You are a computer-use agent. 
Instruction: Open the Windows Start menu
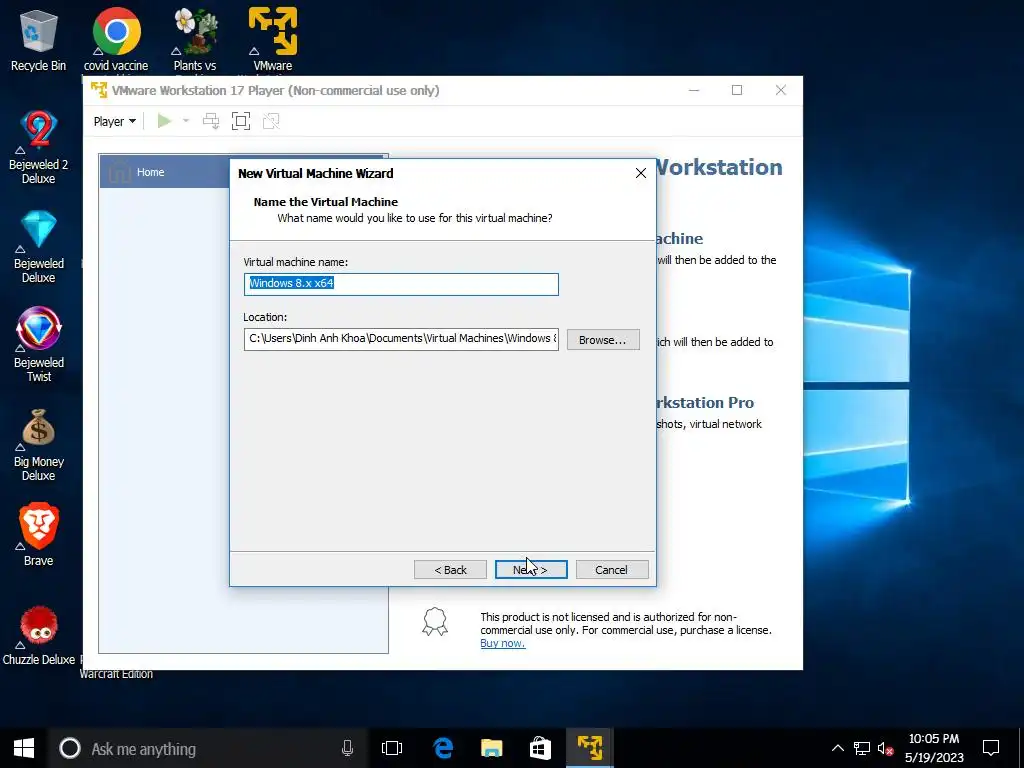24,748
